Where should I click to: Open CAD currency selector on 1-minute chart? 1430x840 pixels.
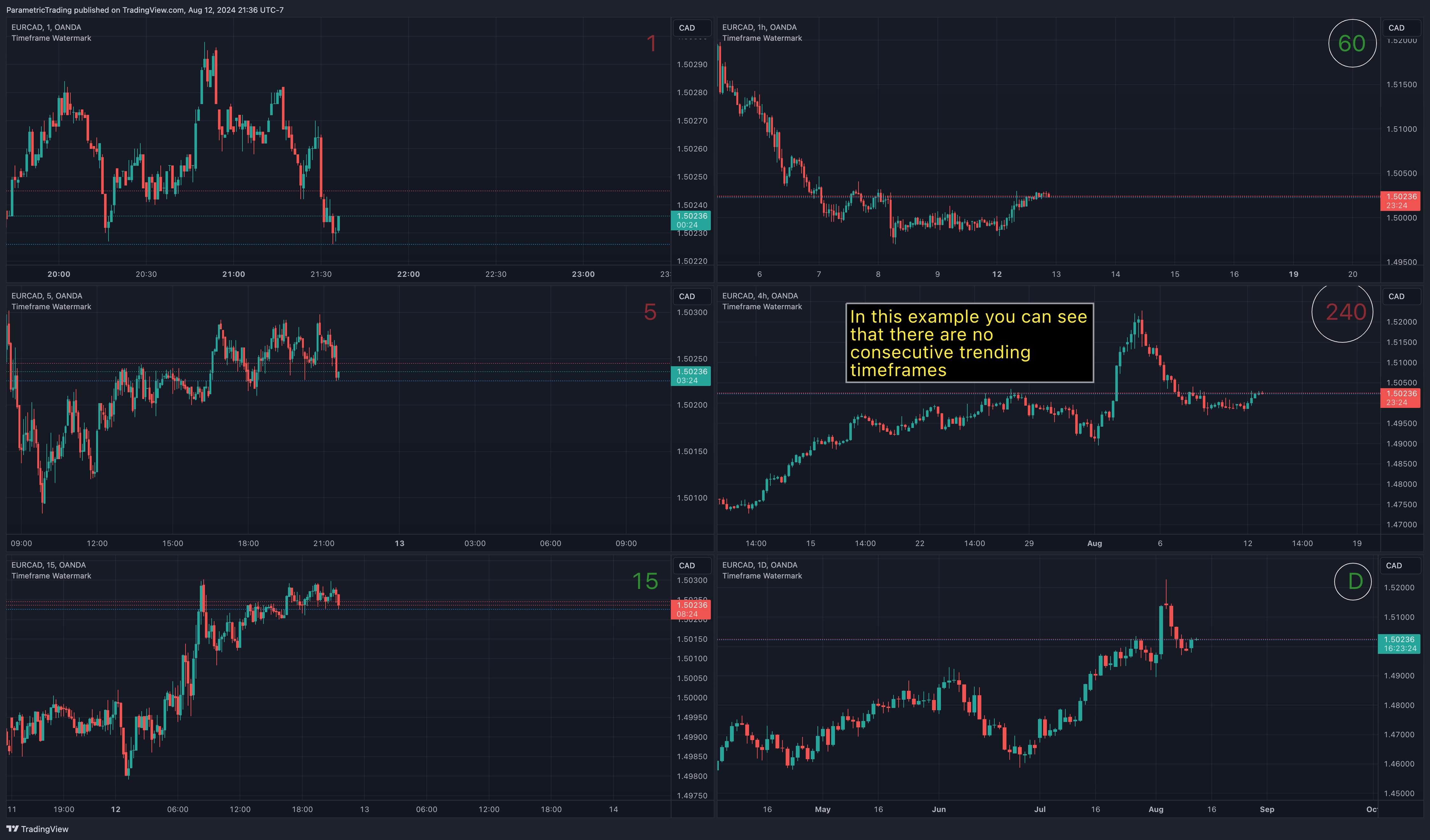click(692, 28)
